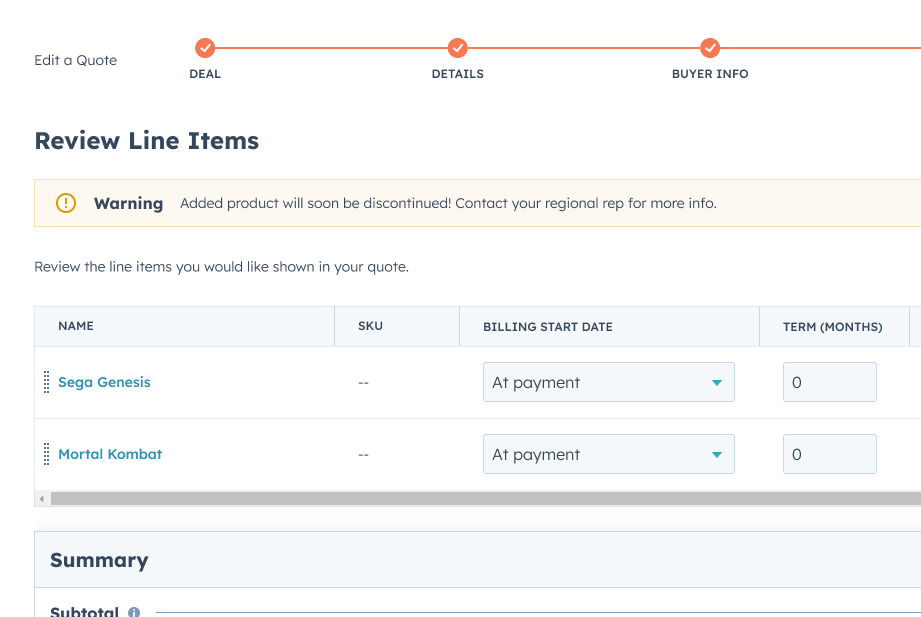Click the left scroll arrow of table
Image resolution: width=921 pixels, height=617 pixels.
[x=41, y=498]
